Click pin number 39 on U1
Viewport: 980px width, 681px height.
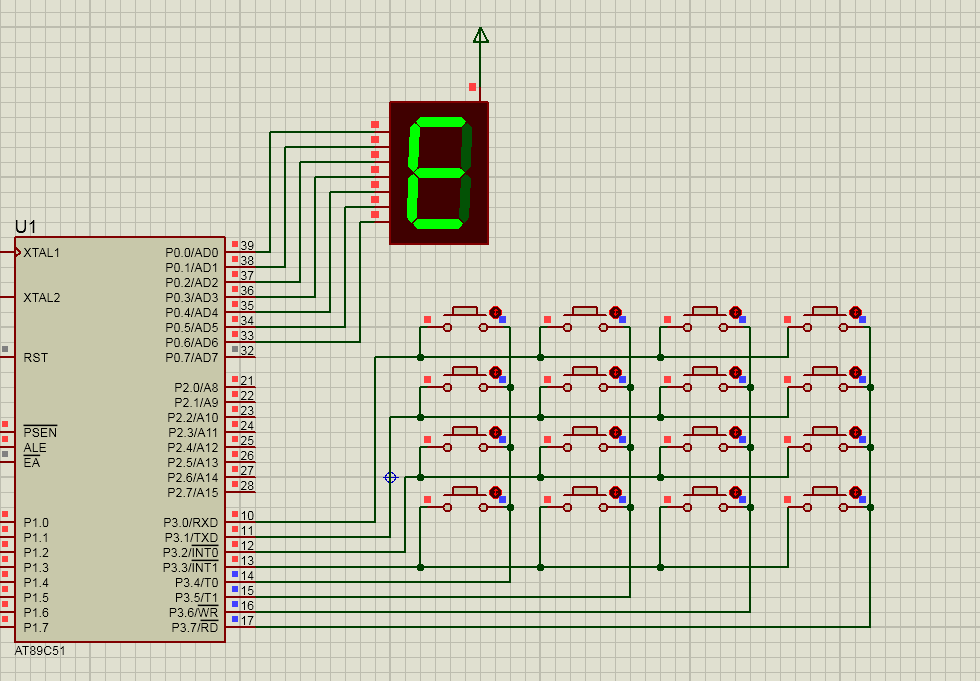pos(248,246)
